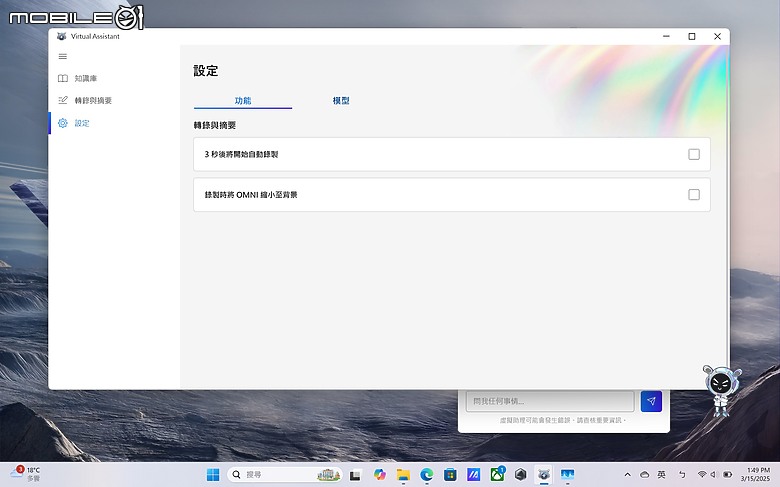Open the 知識庫 knowledge base page
780x487 pixels.
78,78
